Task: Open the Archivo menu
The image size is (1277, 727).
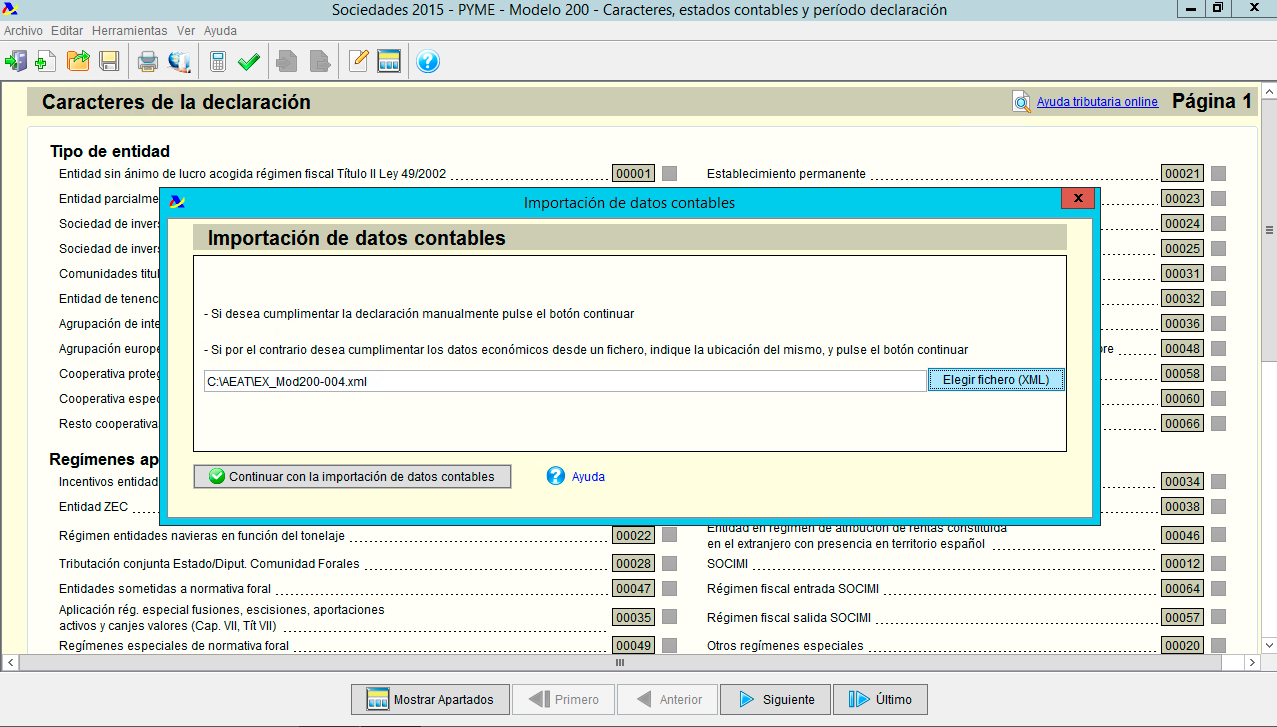Action: [x=23, y=31]
